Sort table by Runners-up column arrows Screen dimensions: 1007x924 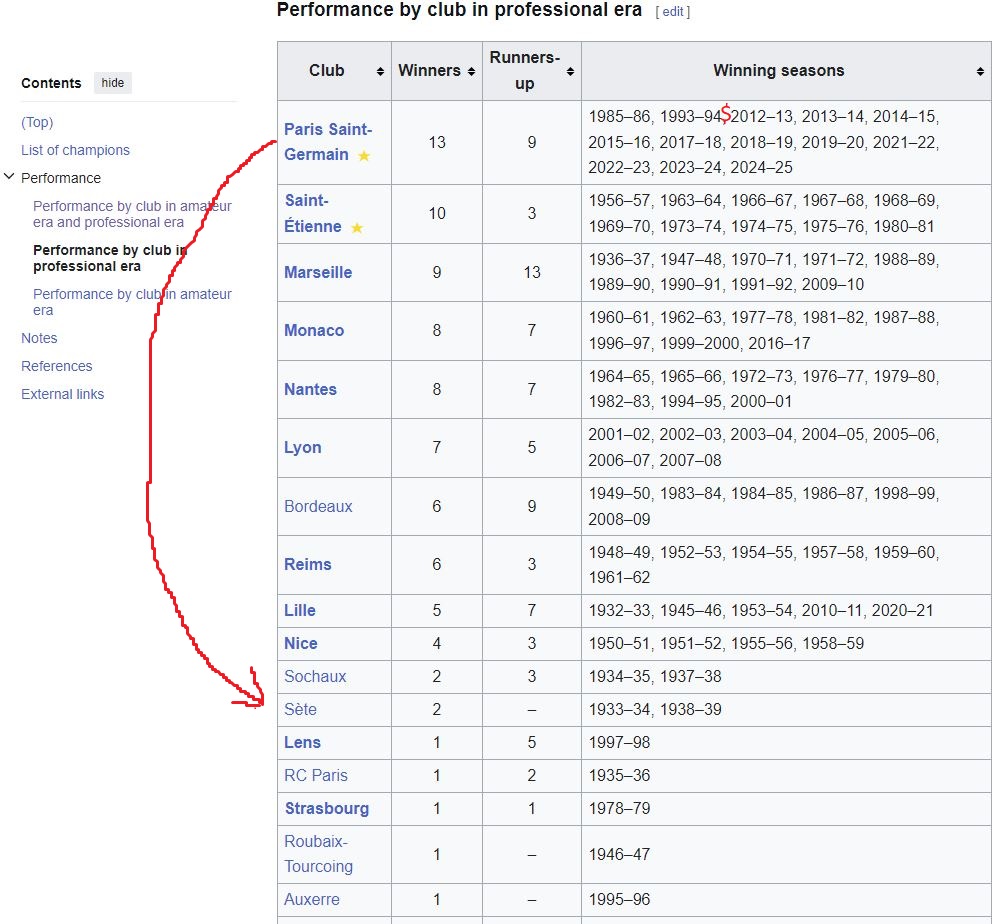pos(570,71)
